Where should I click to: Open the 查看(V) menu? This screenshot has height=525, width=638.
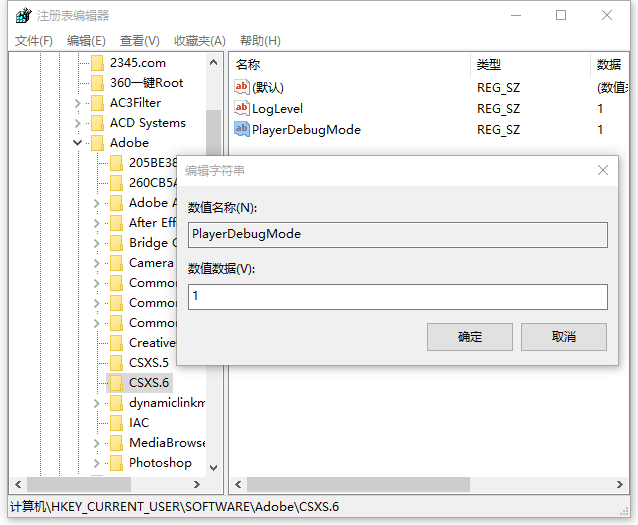point(140,41)
